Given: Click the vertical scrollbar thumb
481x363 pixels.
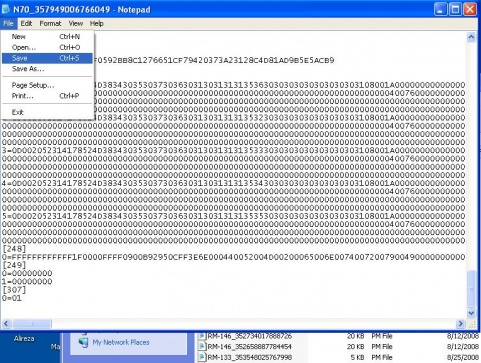Looking at the screenshot, I should tap(471, 288).
